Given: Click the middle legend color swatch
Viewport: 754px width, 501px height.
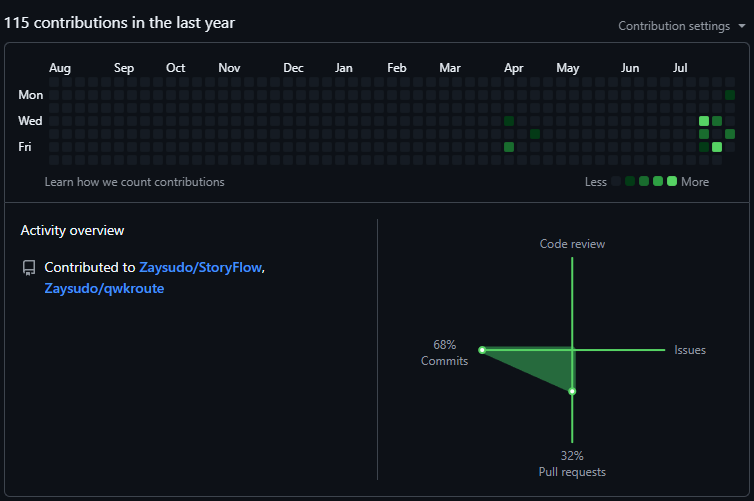Looking at the screenshot, I should (x=644, y=181).
